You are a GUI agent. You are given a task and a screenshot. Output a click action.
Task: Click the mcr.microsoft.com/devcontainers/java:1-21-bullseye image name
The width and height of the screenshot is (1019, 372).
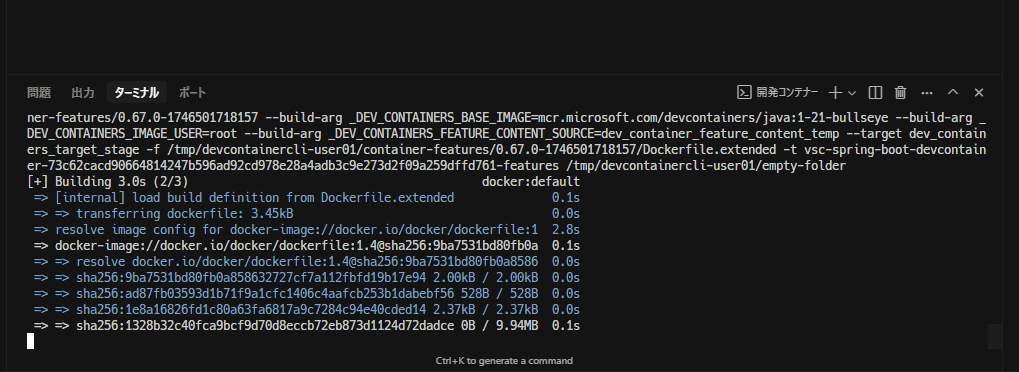click(713, 118)
